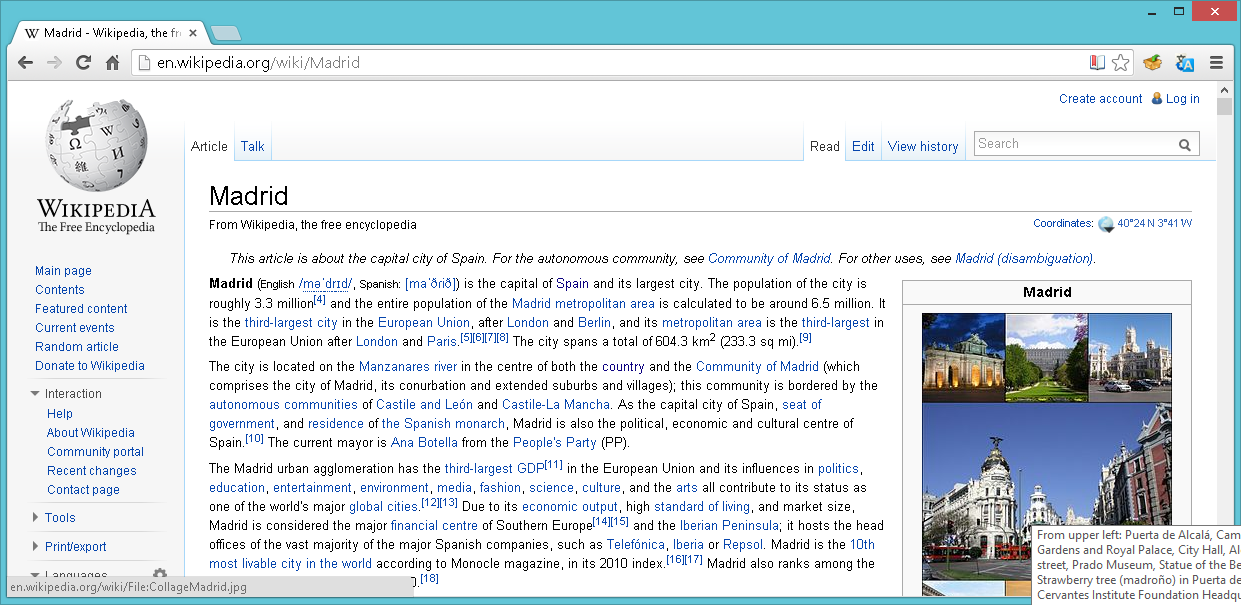Open the Contents sidebar link
Viewport: 1241px width, 605px height.
coord(60,290)
